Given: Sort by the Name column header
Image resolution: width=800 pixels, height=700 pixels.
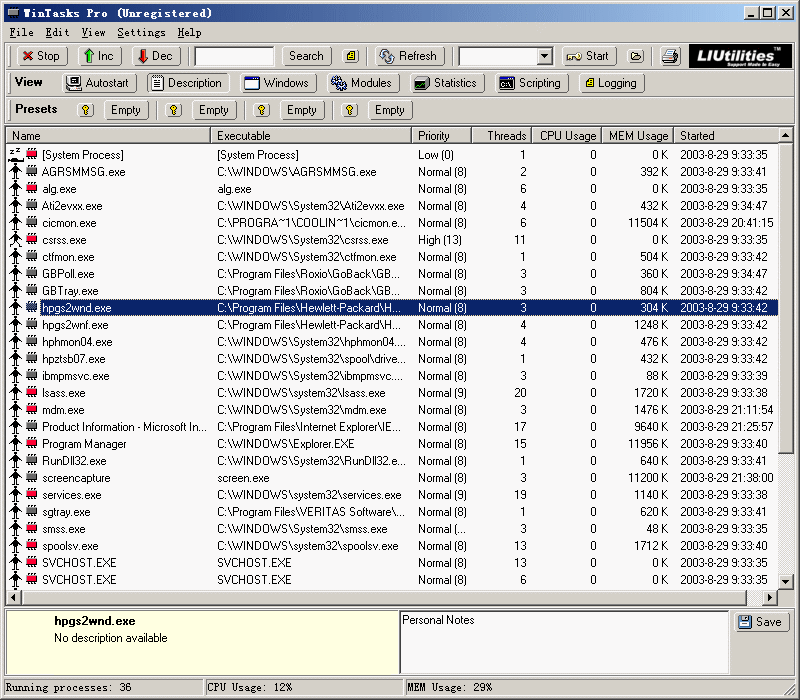Looking at the screenshot, I should pos(108,136).
